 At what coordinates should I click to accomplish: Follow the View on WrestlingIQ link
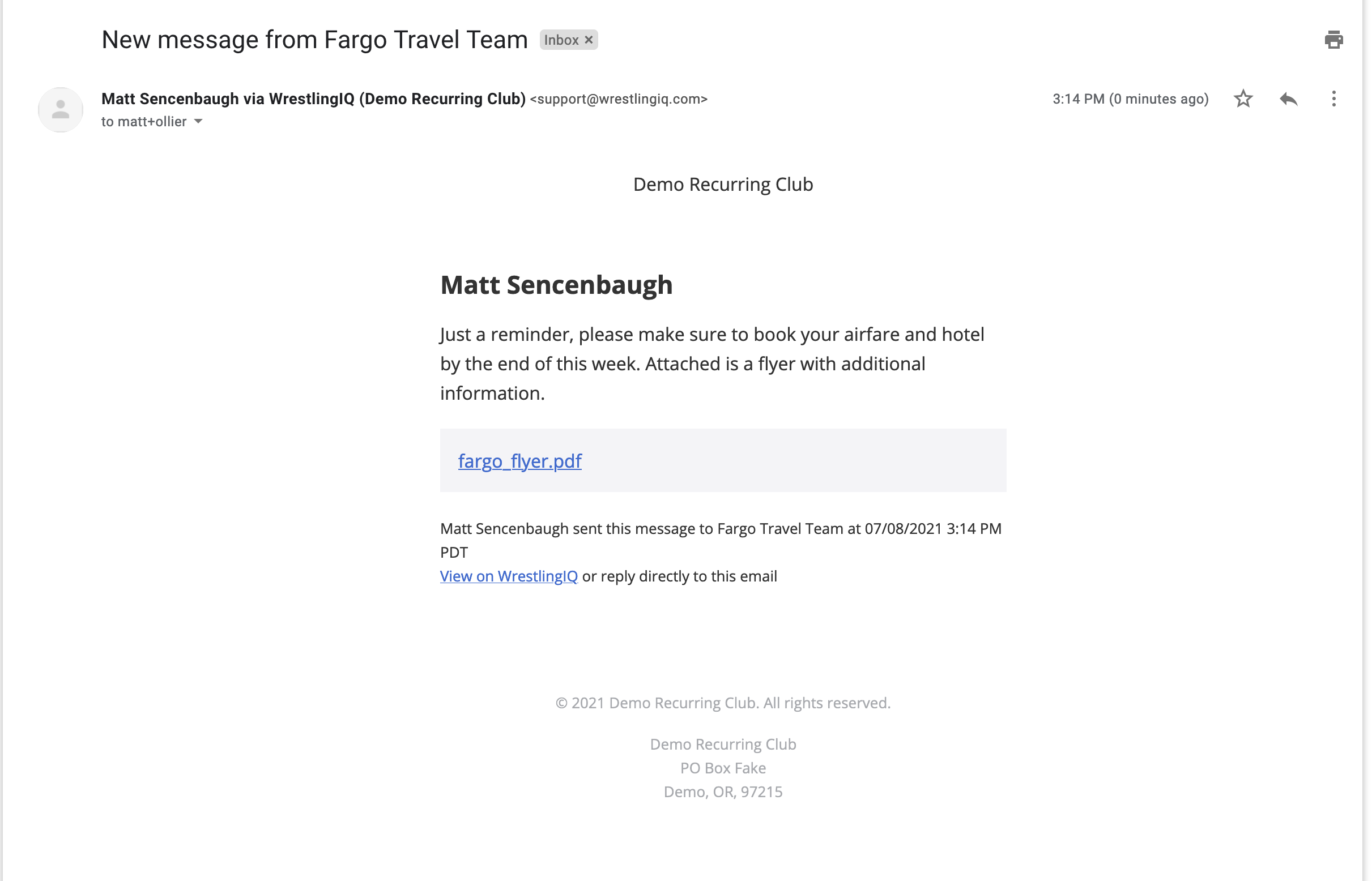coord(509,576)
